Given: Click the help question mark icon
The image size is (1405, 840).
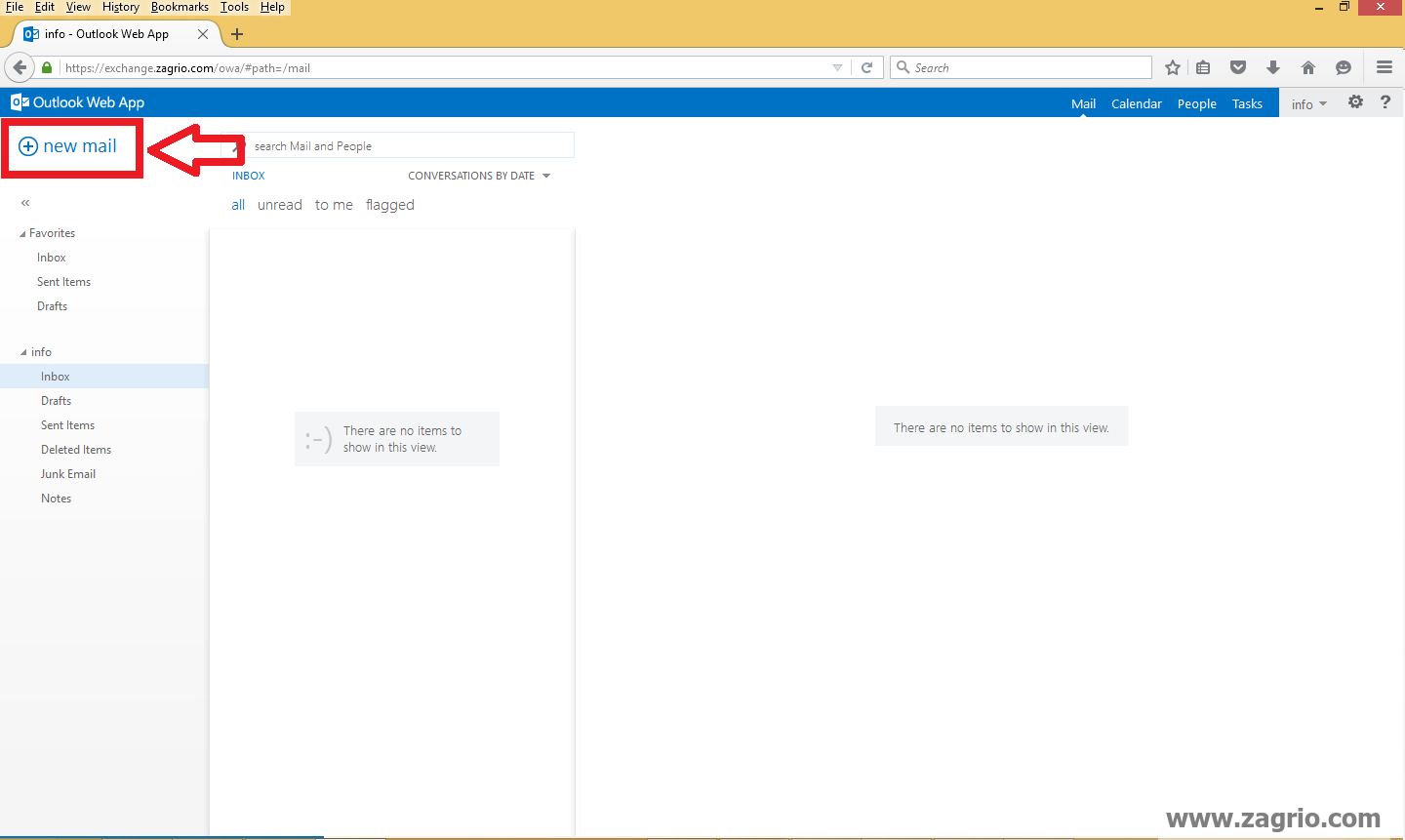Looking at the screenshot, I should click(1385, 101).
